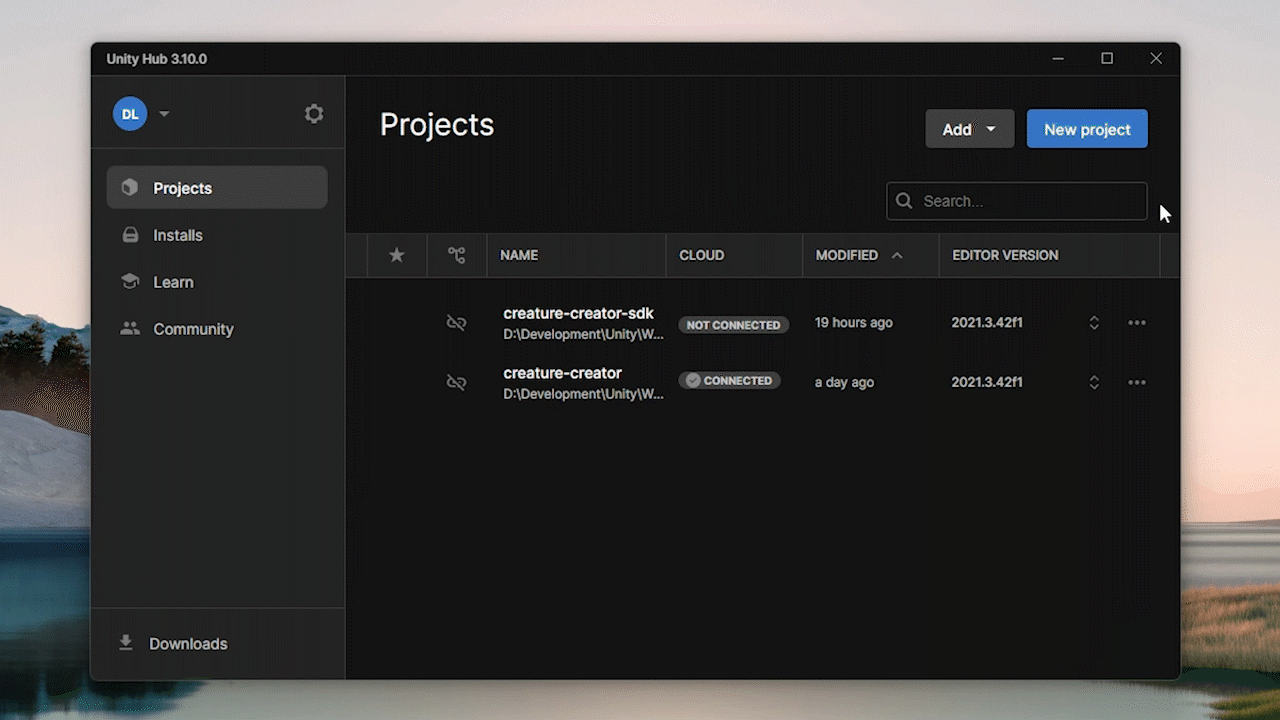Open the creature-creator-sdk project

(578, 314)
